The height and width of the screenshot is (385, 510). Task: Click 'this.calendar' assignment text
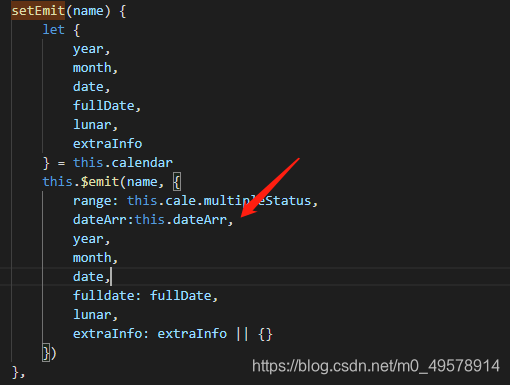[123, 163]
